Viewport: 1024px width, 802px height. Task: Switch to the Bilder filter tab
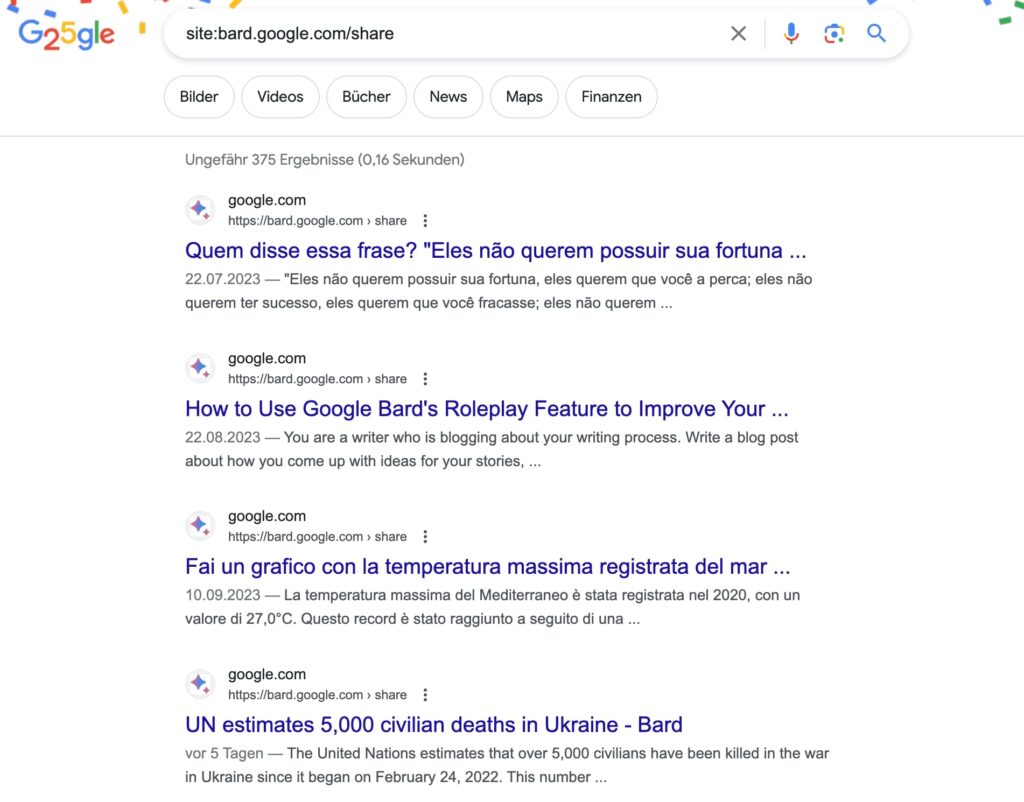point(199,97)
